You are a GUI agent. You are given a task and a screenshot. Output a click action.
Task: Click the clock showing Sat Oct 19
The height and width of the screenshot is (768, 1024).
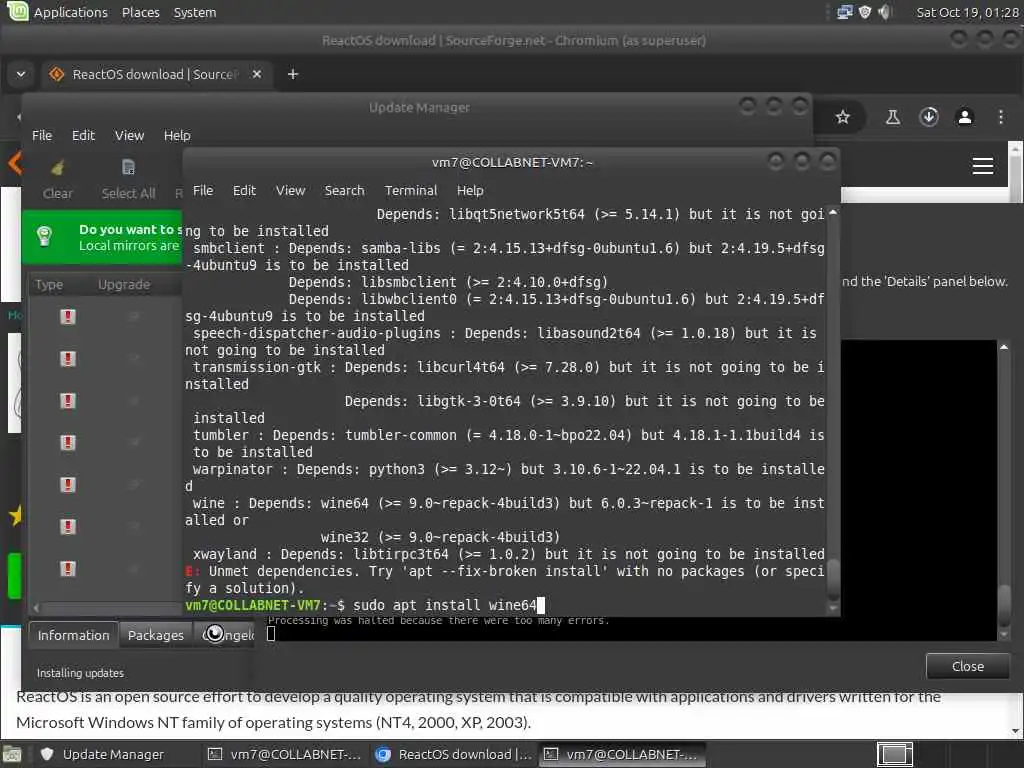click(x=967, y=12)
